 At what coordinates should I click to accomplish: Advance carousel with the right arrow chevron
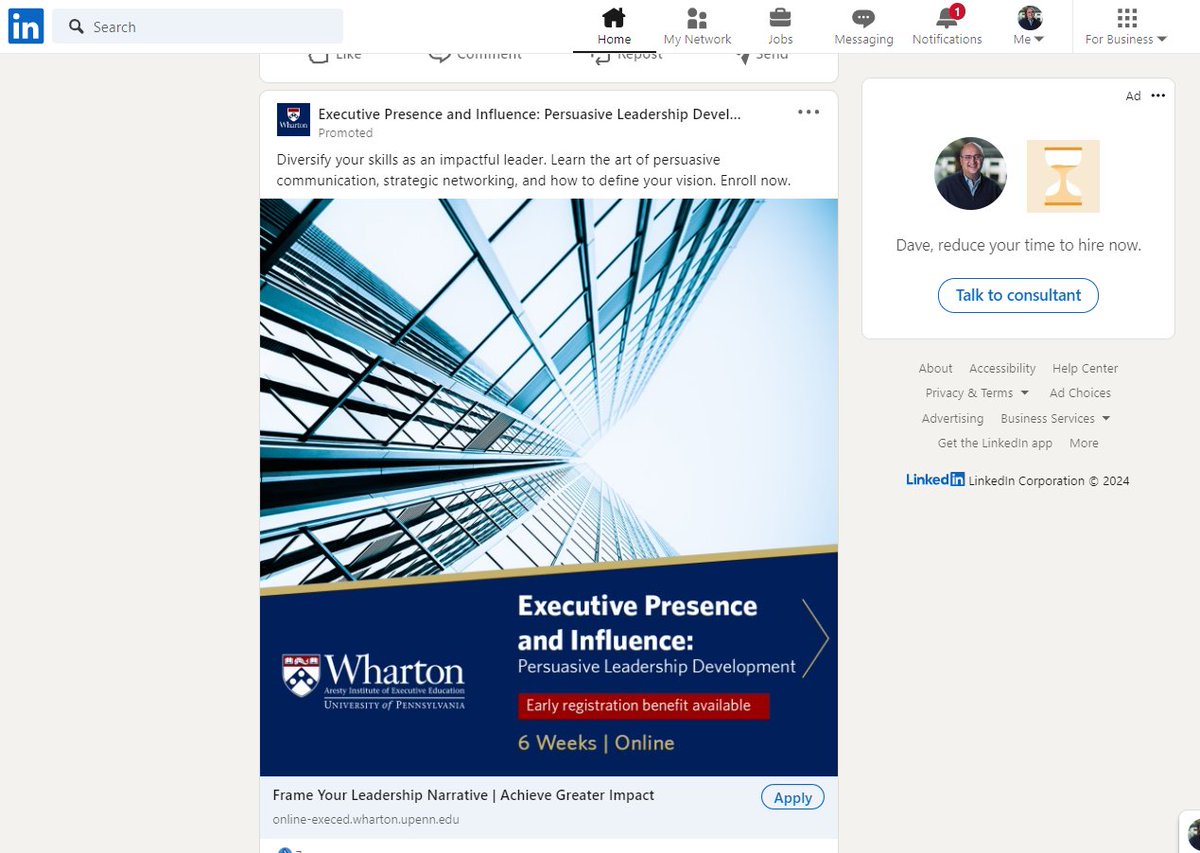tap(816, 639)
